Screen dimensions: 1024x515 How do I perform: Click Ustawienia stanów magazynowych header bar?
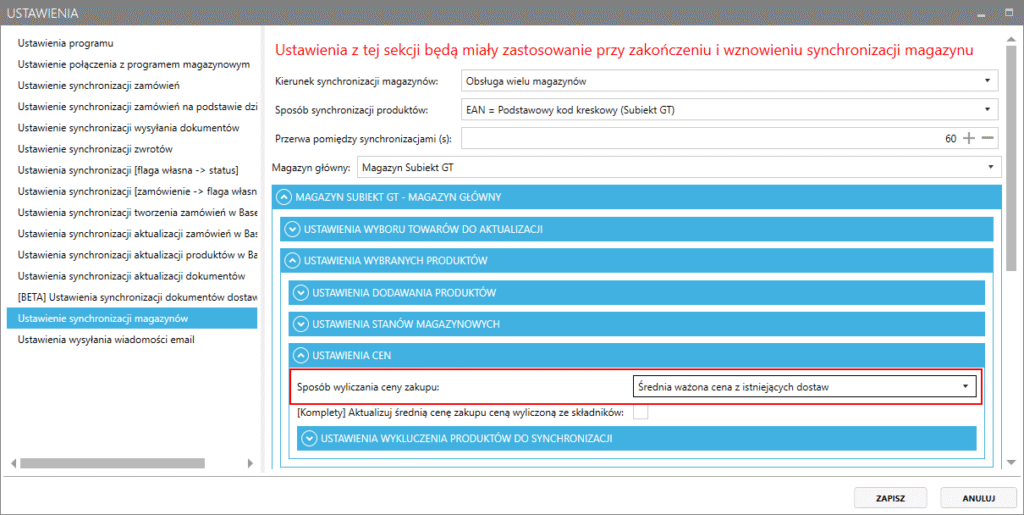(637, 324)
